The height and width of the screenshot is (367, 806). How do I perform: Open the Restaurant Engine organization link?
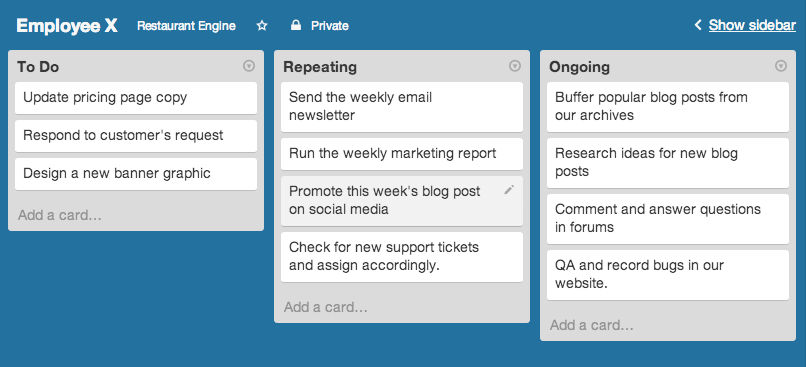pos(186,26)
